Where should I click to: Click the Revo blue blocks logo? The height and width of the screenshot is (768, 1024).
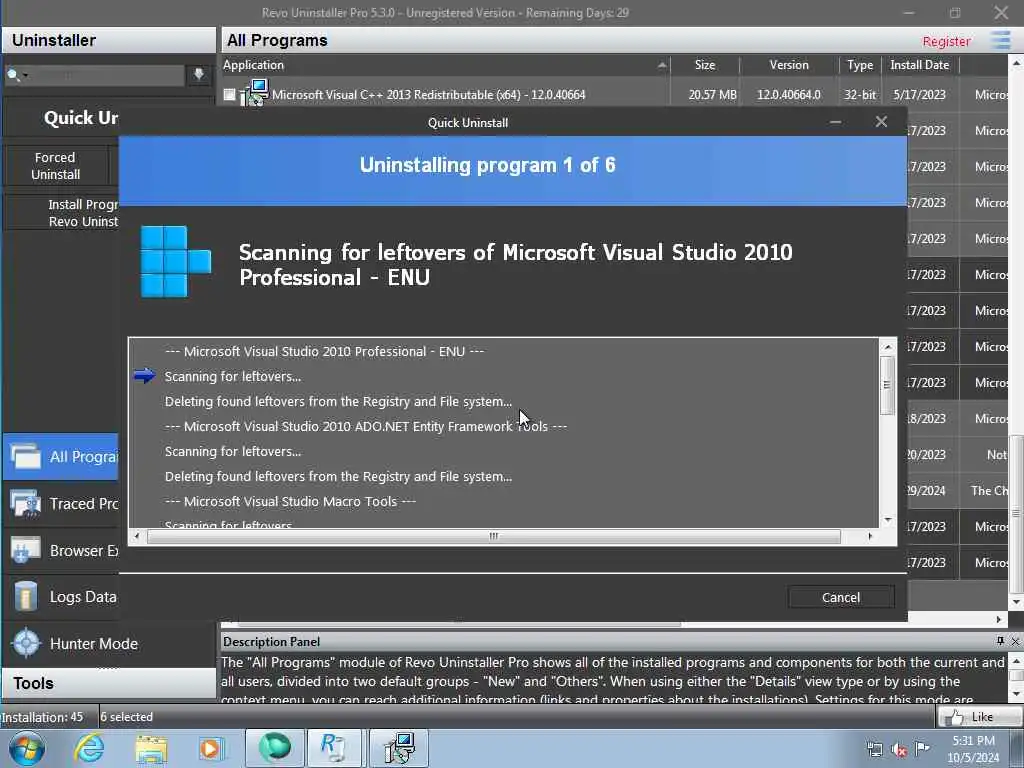pos(176,261)
